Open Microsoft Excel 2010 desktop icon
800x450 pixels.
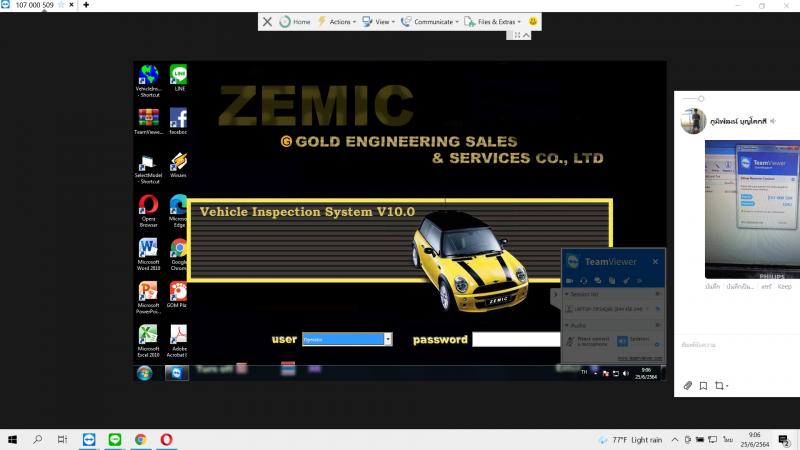tap(148, 341)
